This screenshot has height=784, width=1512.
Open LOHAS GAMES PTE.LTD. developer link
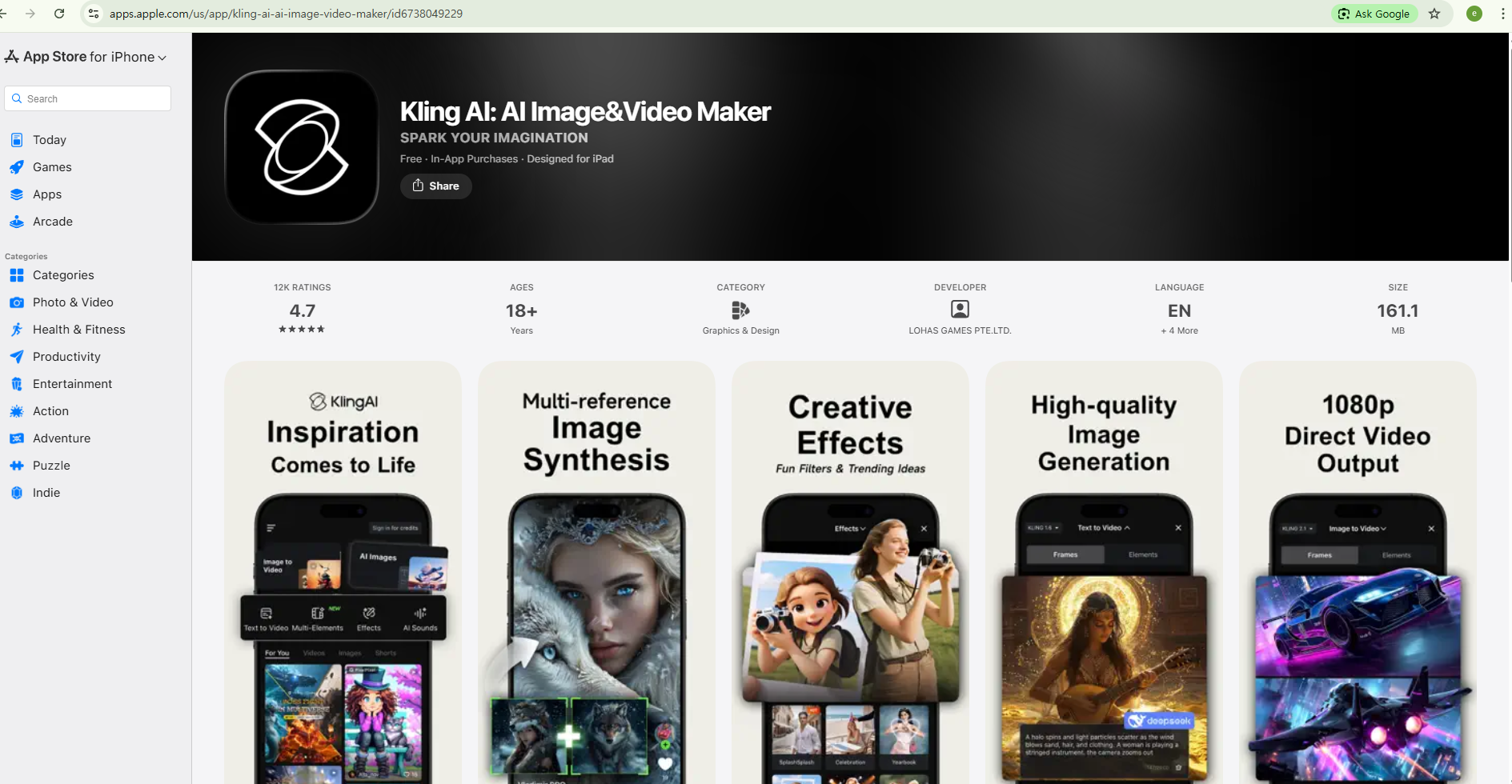pos(960,330)
